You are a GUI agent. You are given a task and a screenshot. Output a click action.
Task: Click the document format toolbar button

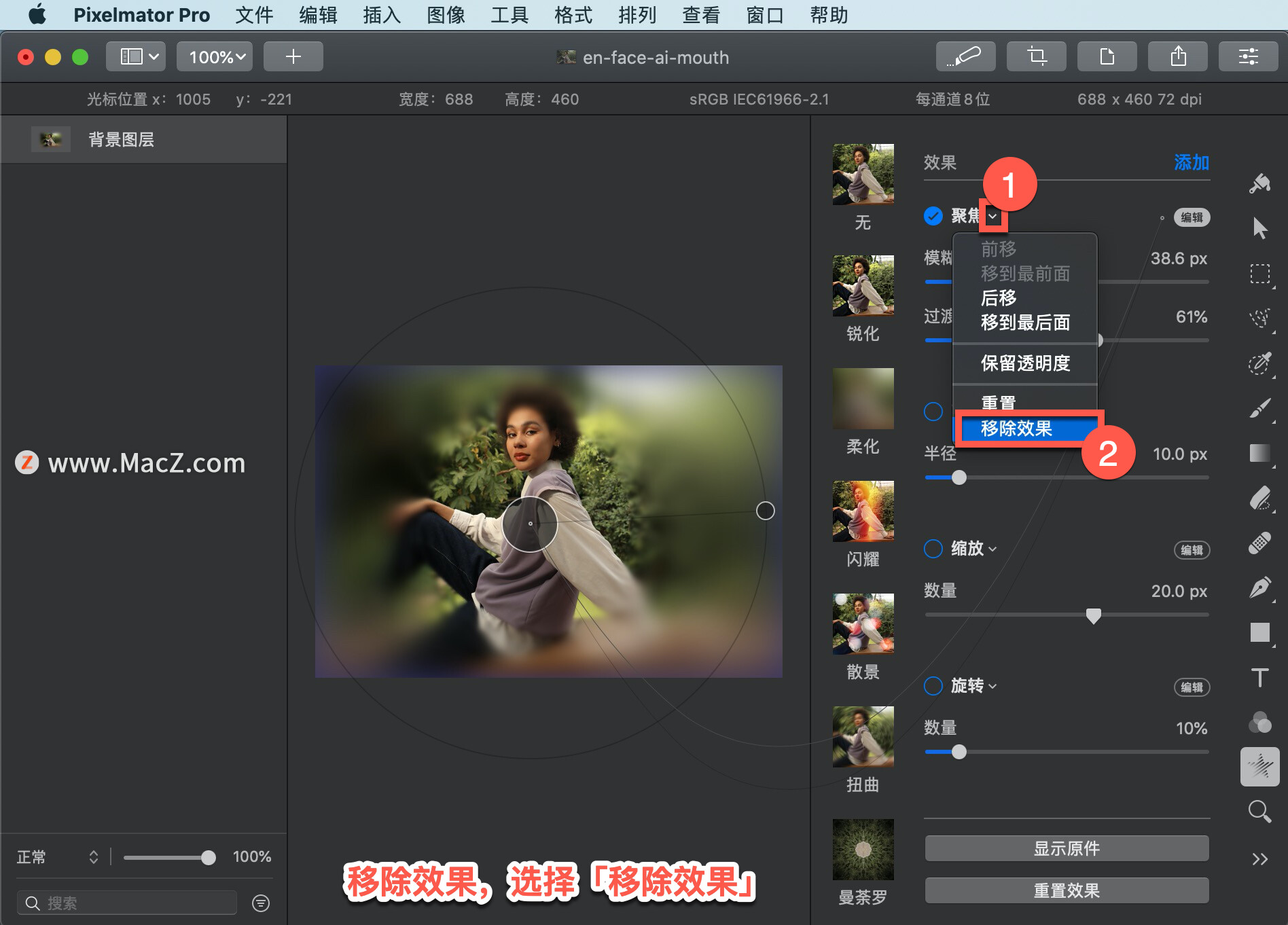1107,56
